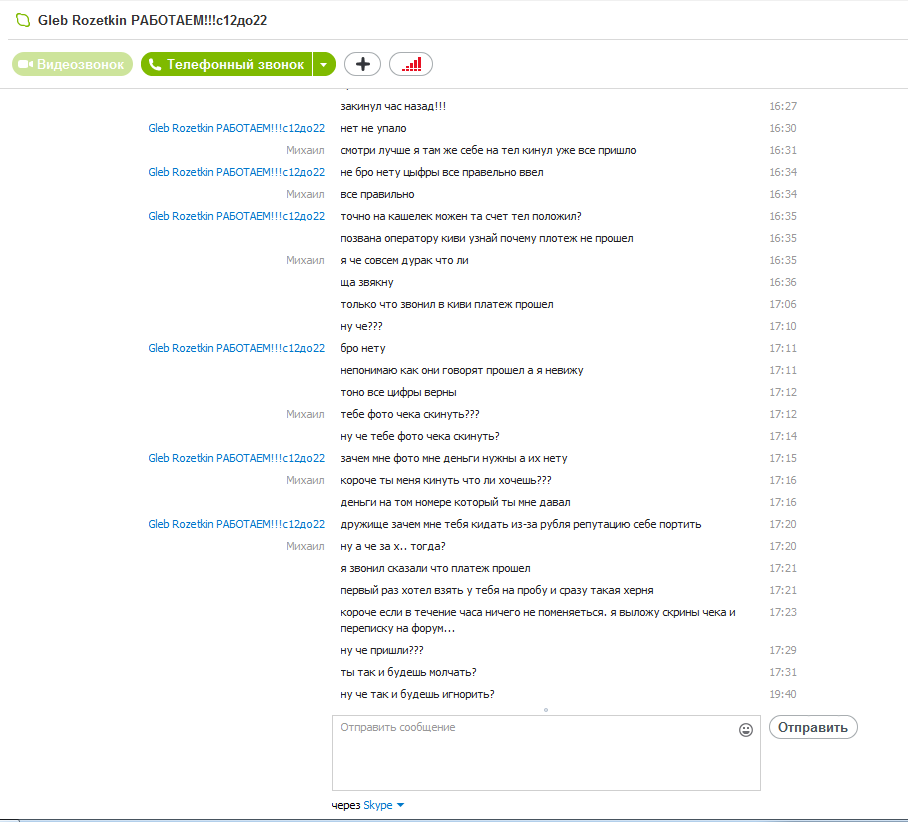Select the message 'ща звякну'
The image size is (908, 822).
click(x=367, y=283)
